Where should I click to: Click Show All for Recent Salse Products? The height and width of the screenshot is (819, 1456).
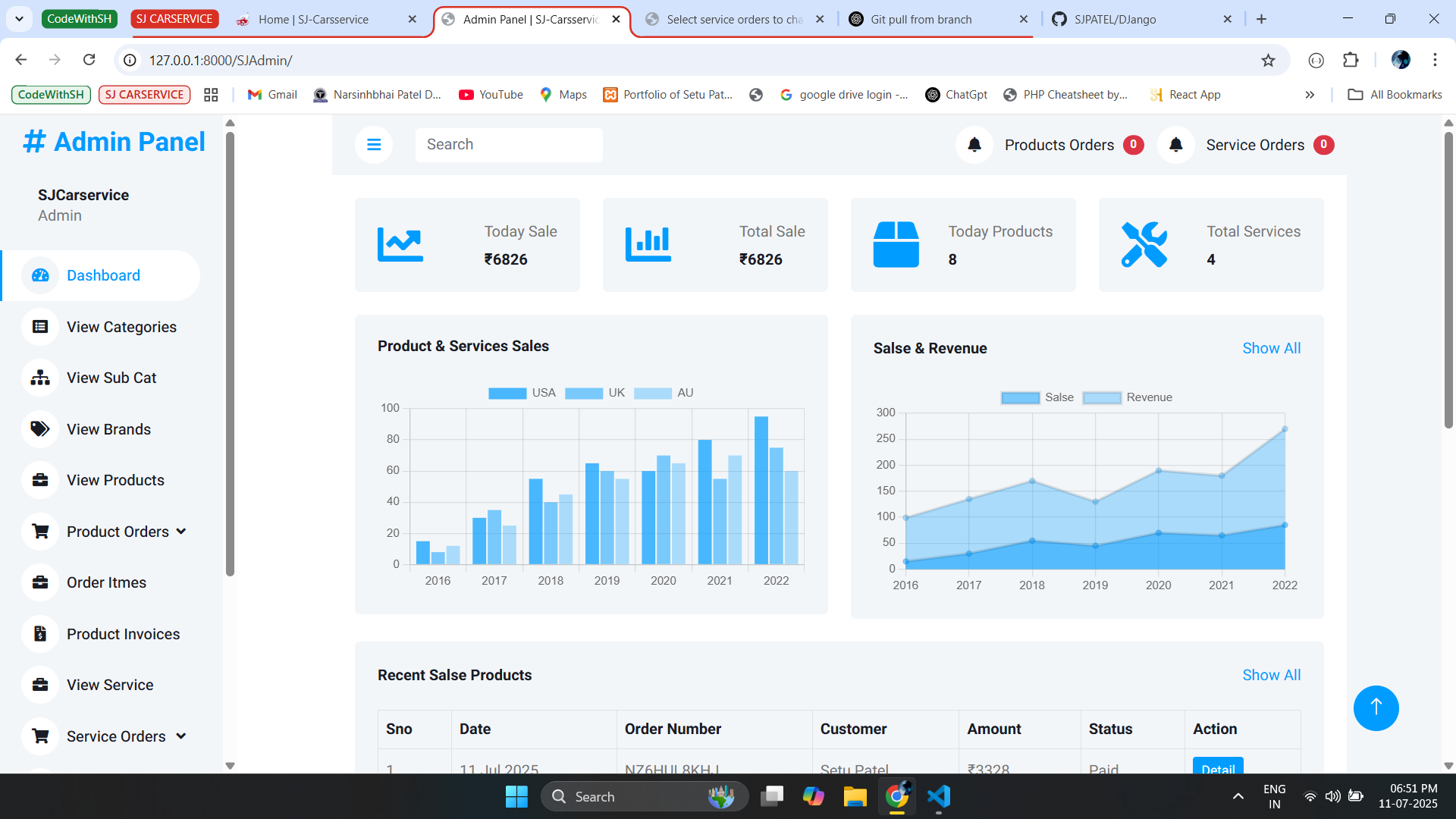1271,675
